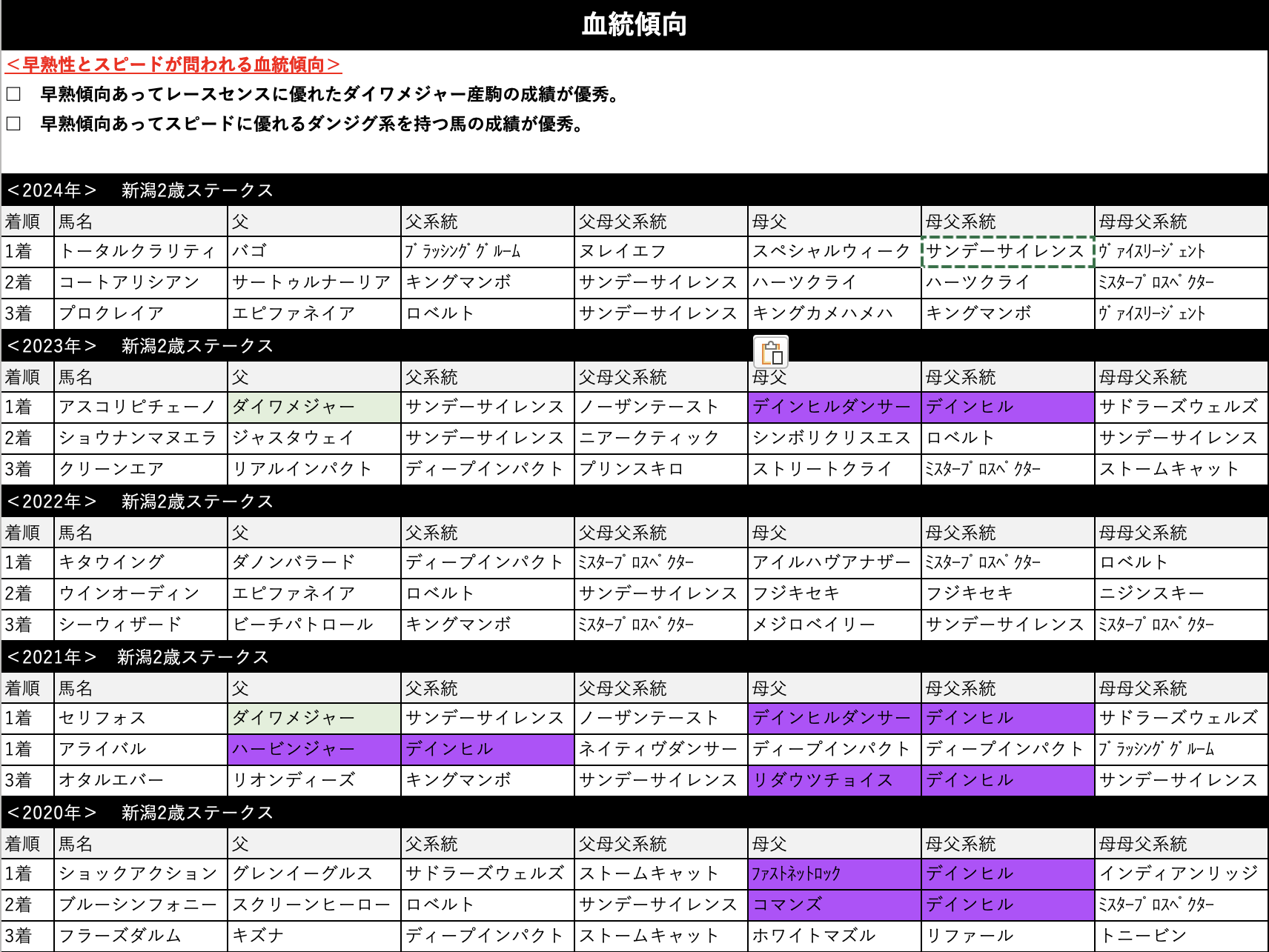This screenshot has height=952, width=1269.
Task: Click the cell シンボリクリスエス
Action: [835, 439]
